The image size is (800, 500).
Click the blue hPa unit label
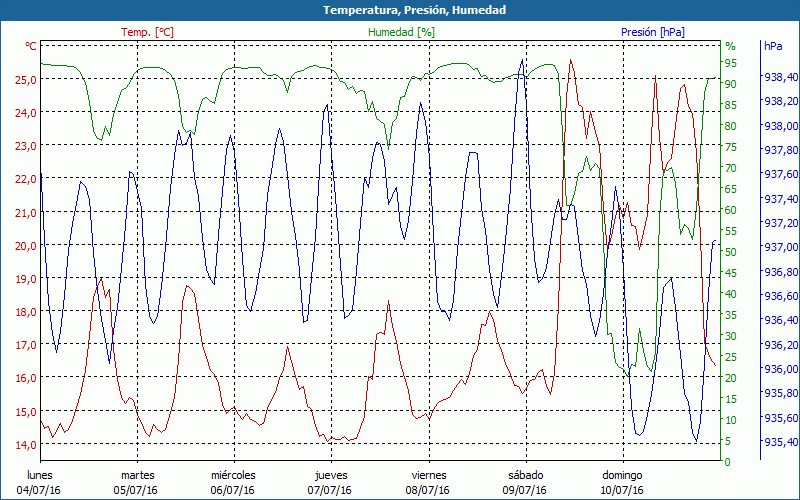click(x=773, y=46)
